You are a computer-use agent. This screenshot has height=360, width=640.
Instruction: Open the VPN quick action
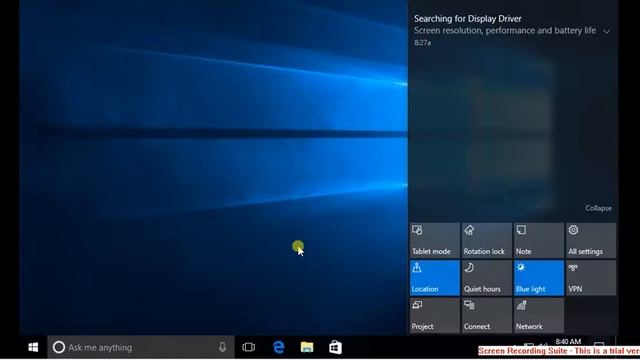pos(591,278)
